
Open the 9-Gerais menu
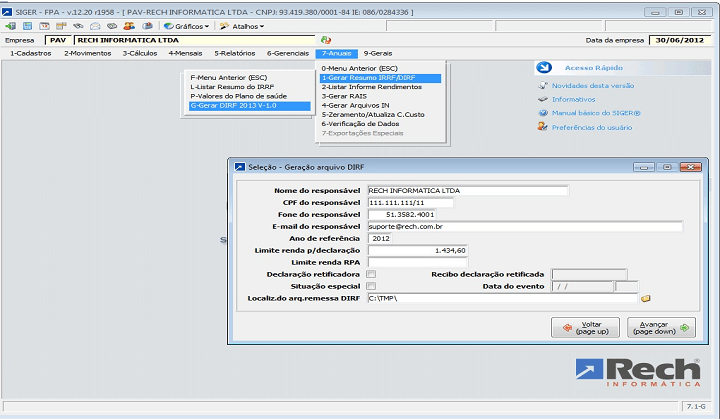pos(378,53)
